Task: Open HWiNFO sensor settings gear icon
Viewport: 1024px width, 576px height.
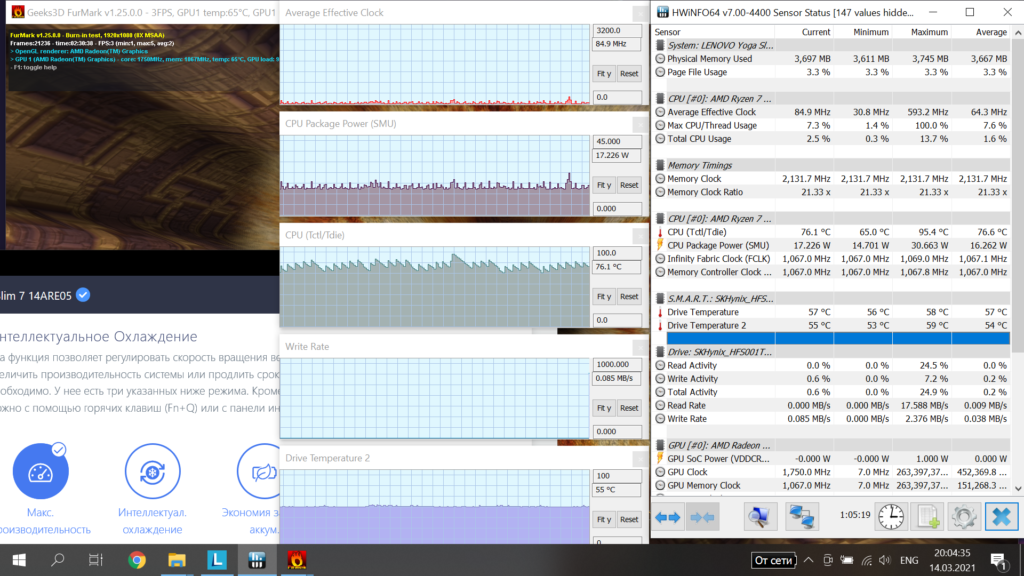Action: 964,517
